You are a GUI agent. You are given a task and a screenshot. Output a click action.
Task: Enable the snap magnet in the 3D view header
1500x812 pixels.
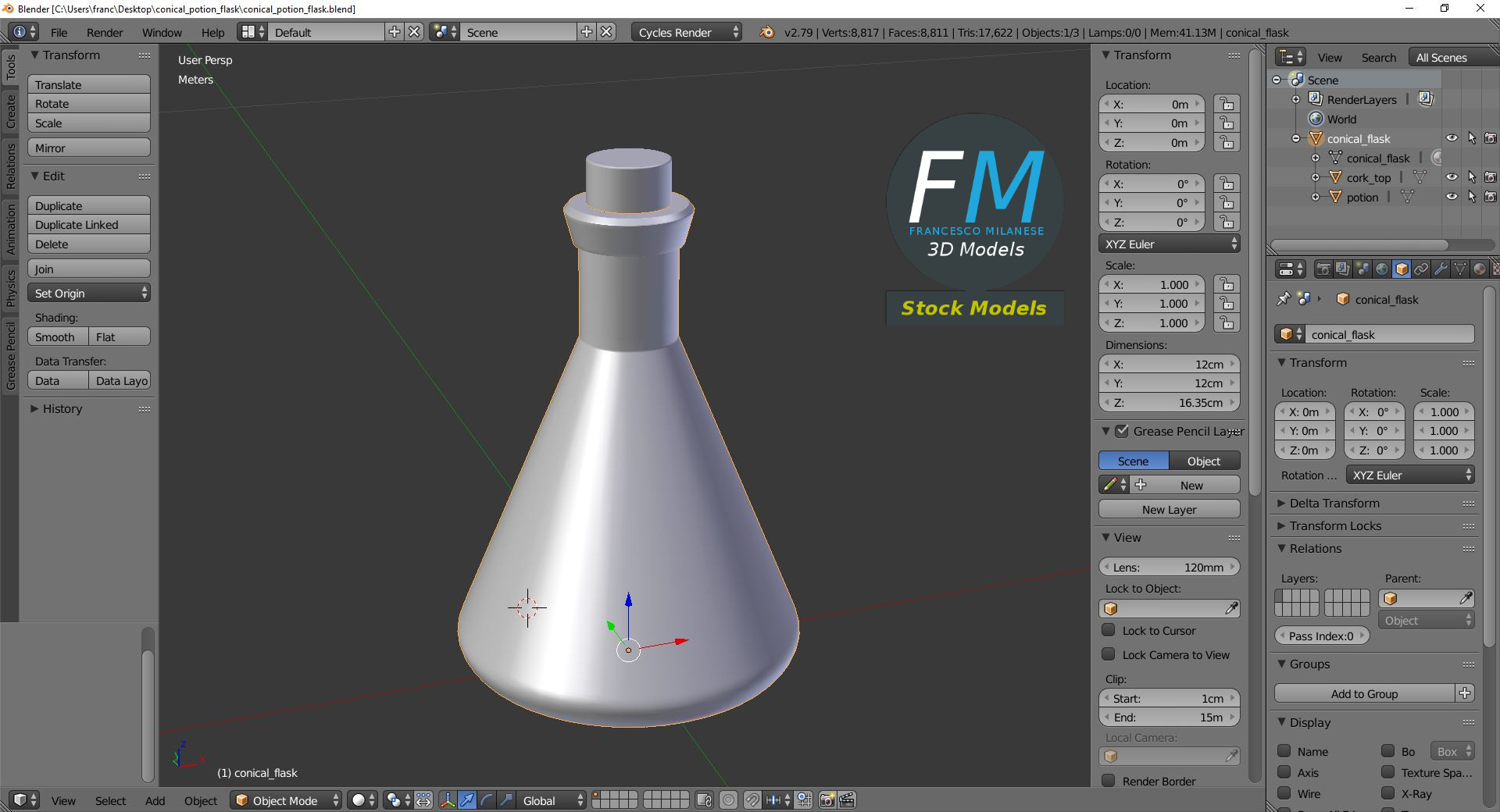(752, 800)
